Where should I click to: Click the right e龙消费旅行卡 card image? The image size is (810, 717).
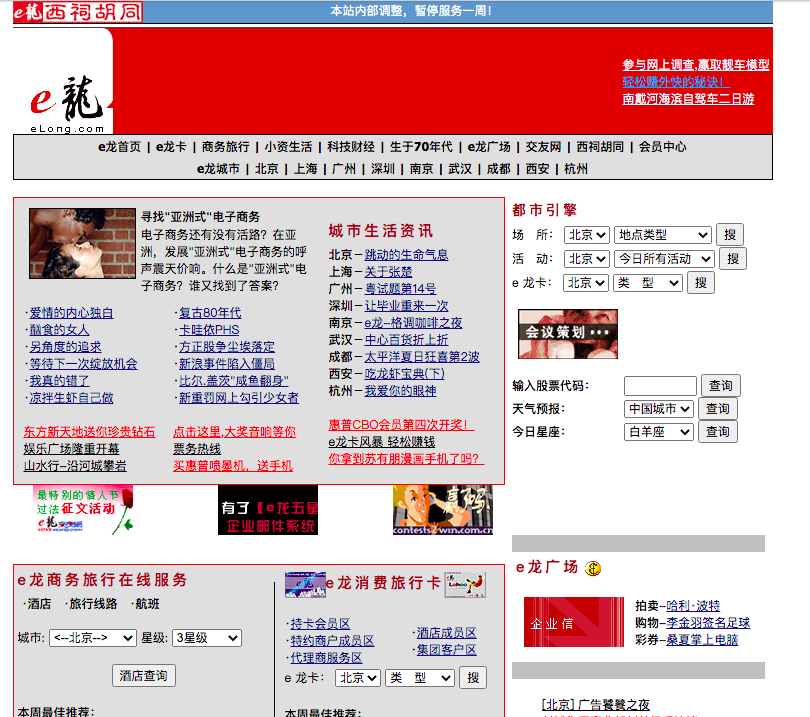click(465, 584)
